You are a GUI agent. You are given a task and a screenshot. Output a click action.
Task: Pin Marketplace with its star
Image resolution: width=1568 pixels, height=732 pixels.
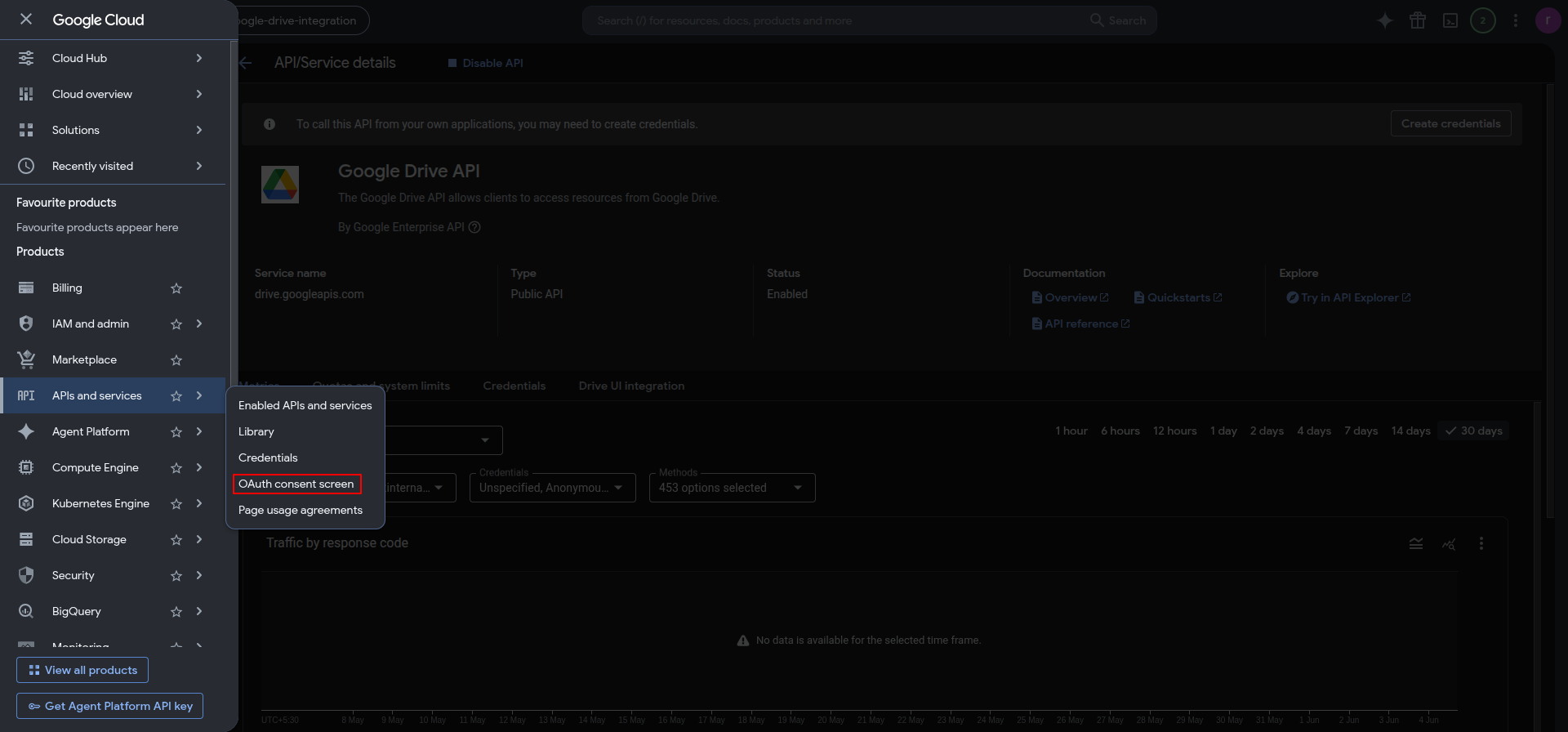[176, 360]
